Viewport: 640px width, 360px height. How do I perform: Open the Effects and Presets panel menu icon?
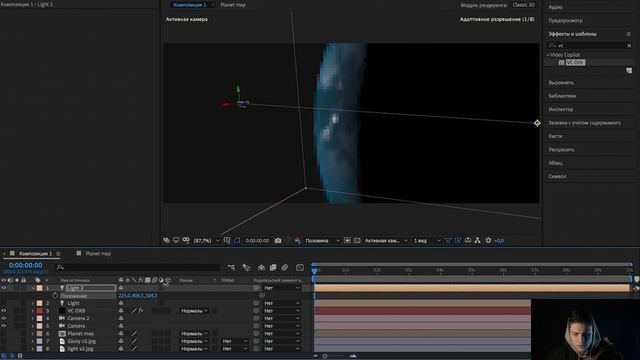click(629, 34)
